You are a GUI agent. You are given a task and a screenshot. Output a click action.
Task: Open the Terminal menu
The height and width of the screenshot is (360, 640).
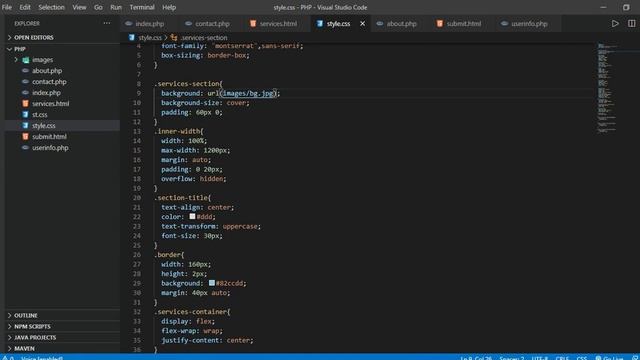142,7
